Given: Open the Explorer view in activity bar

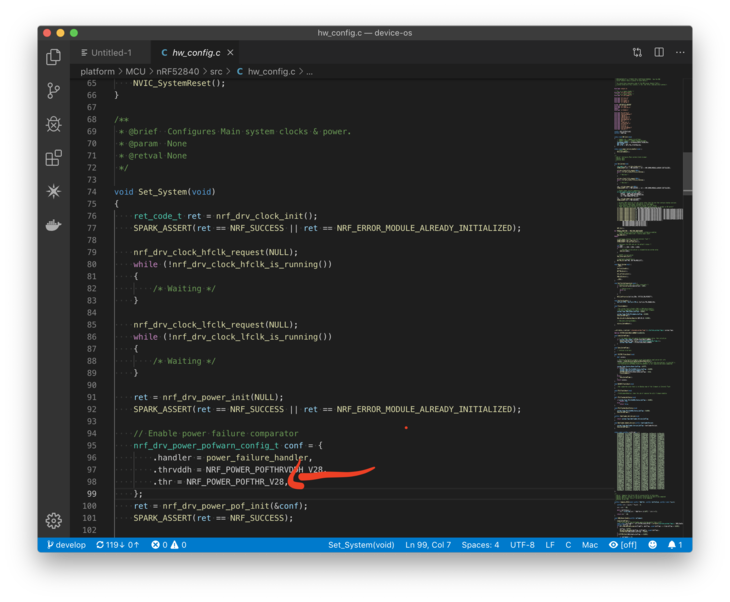Looking at the screenshot, I should (x=54, y=57).
